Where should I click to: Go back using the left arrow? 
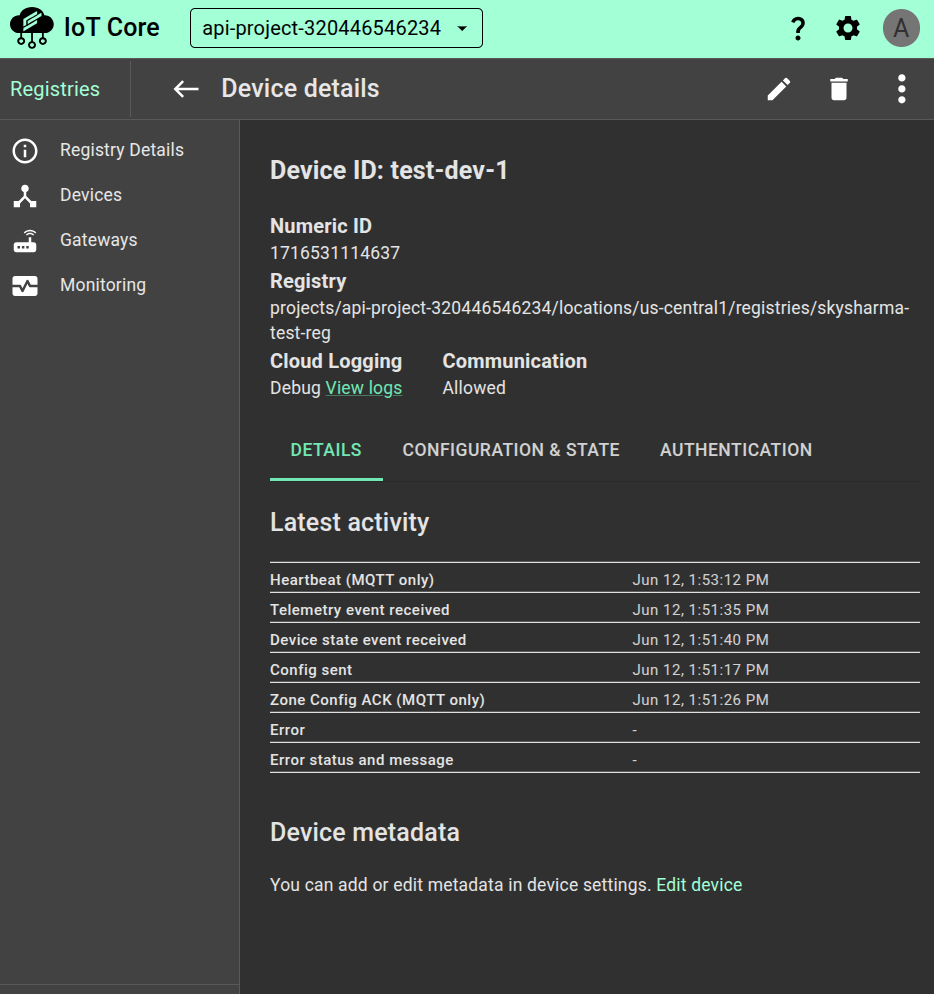pos(186,89)
